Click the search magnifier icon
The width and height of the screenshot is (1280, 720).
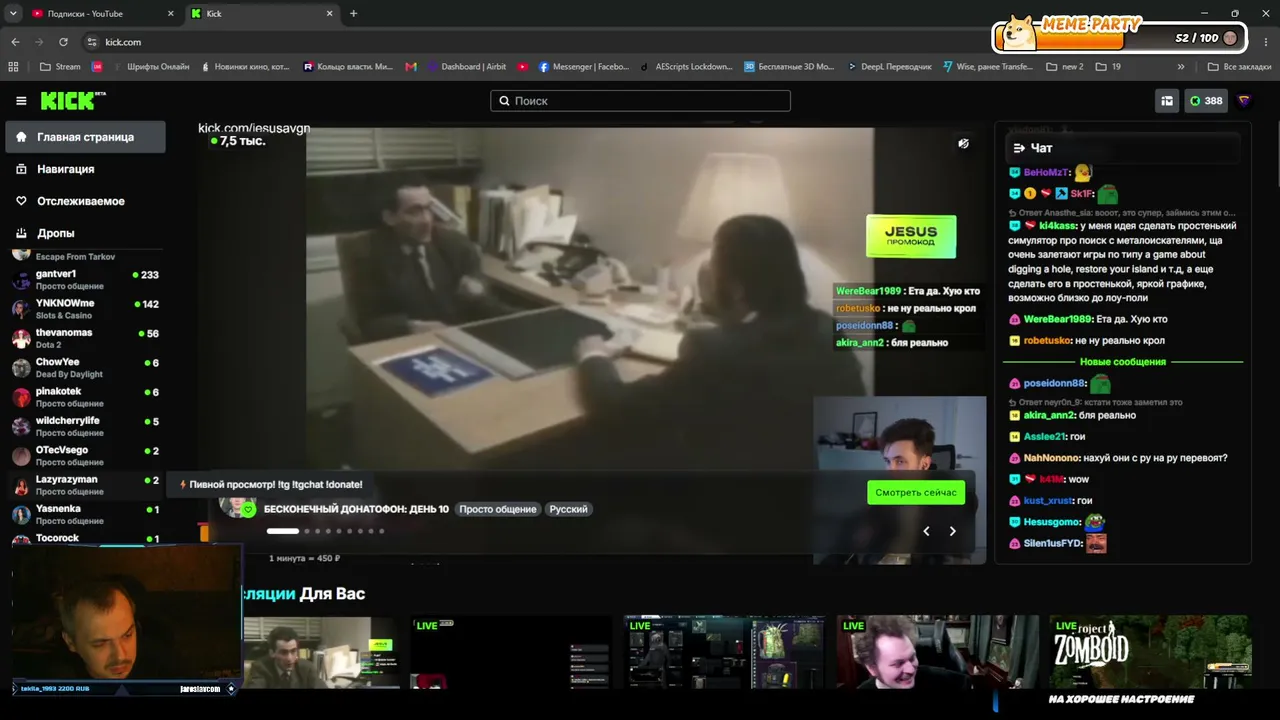pos(504,101)
